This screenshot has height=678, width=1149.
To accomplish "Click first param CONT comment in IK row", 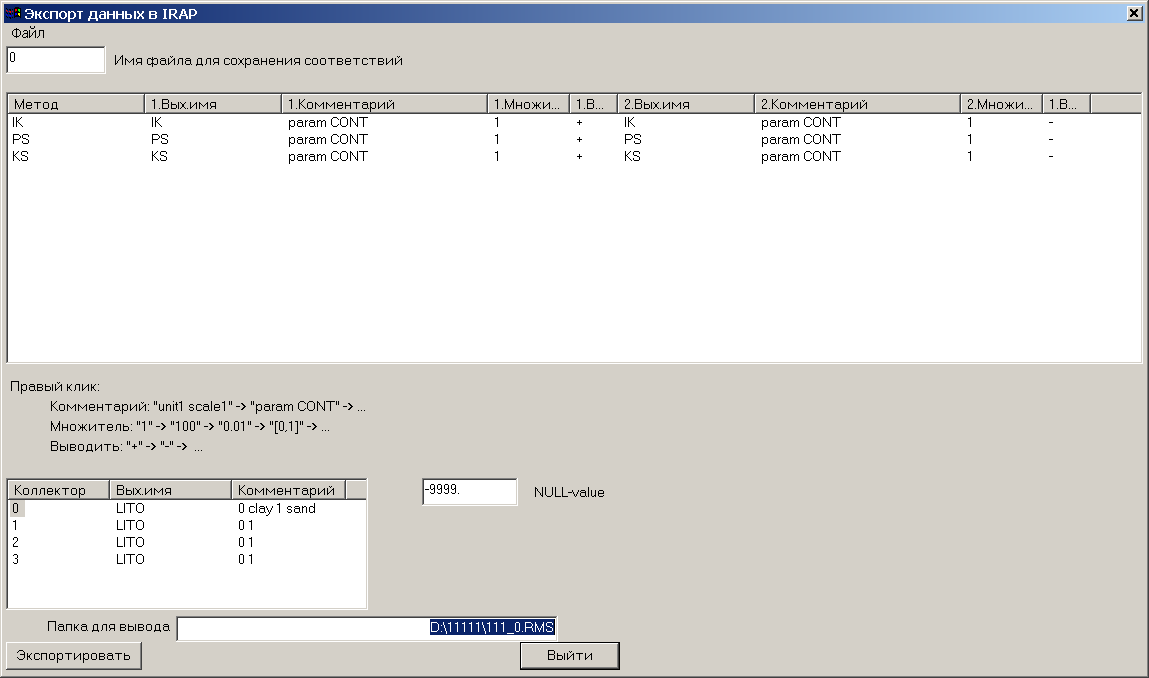I will coord(328,122).
